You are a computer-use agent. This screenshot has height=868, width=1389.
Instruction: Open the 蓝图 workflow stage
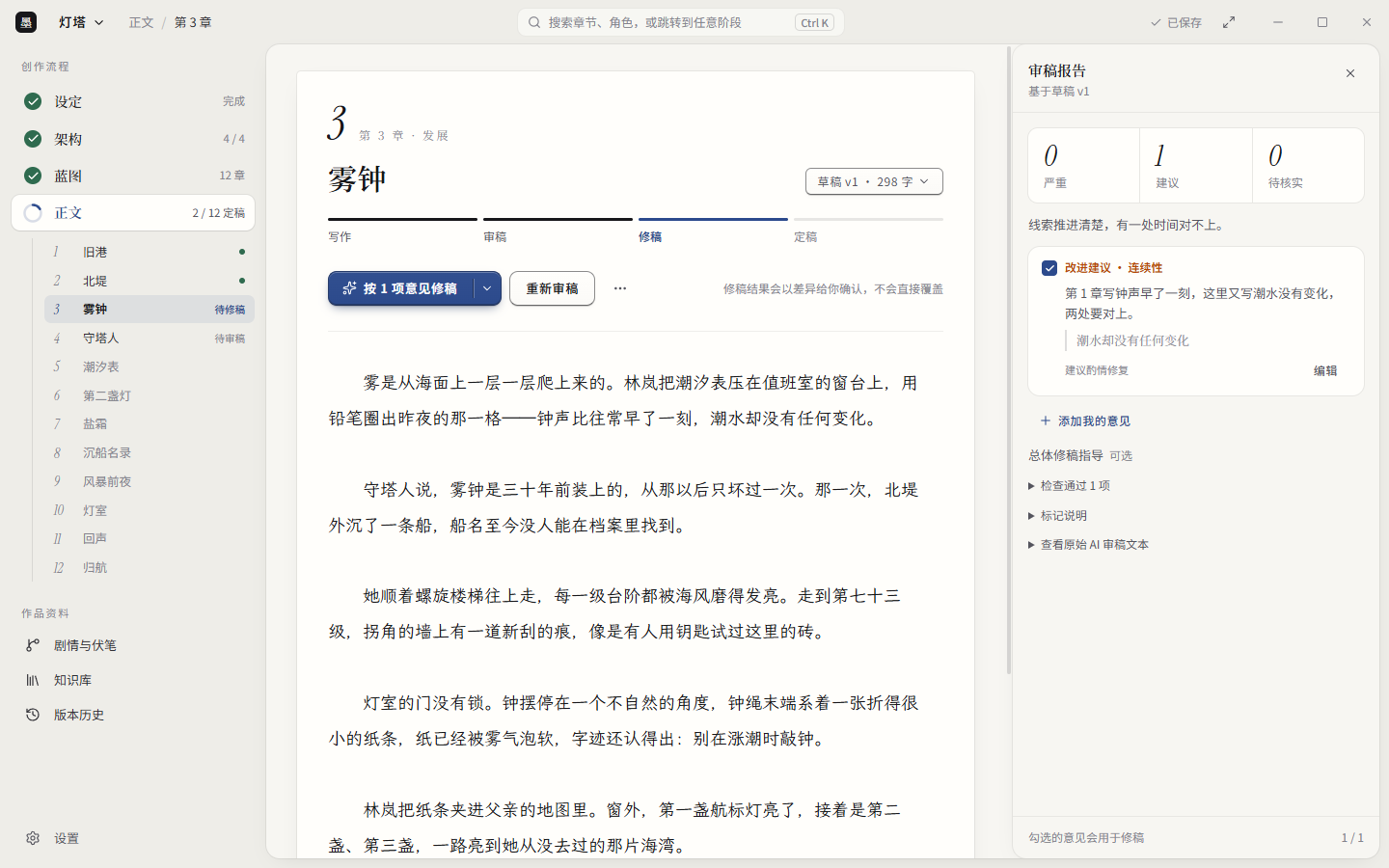(x=133, y=176)
